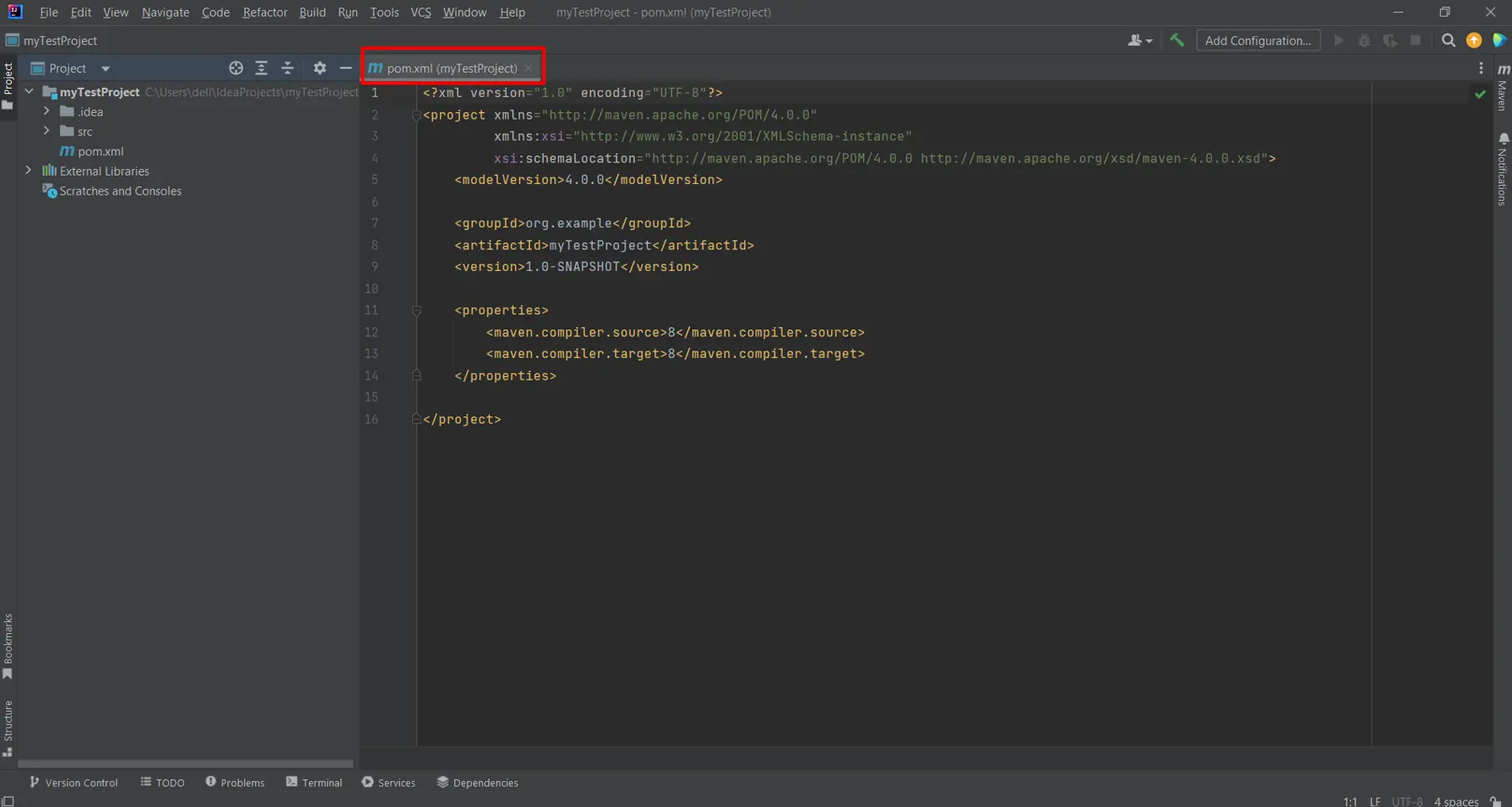This screenshot has width=1512, height=807.
Task: Click the Project panel horizontal scrollbar
Action: pos(185,764)
